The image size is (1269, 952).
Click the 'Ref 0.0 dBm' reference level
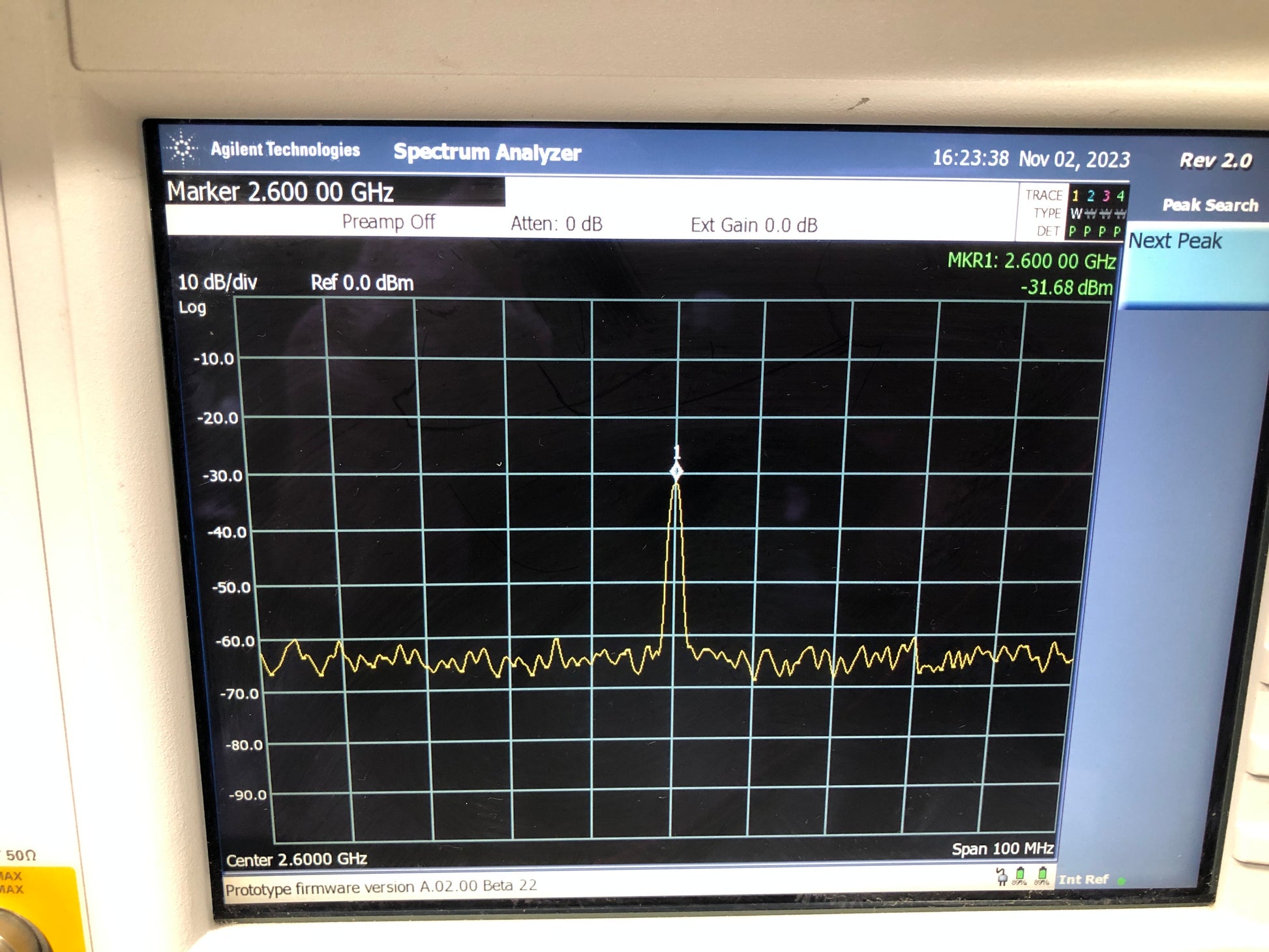[x=362, y=283]
